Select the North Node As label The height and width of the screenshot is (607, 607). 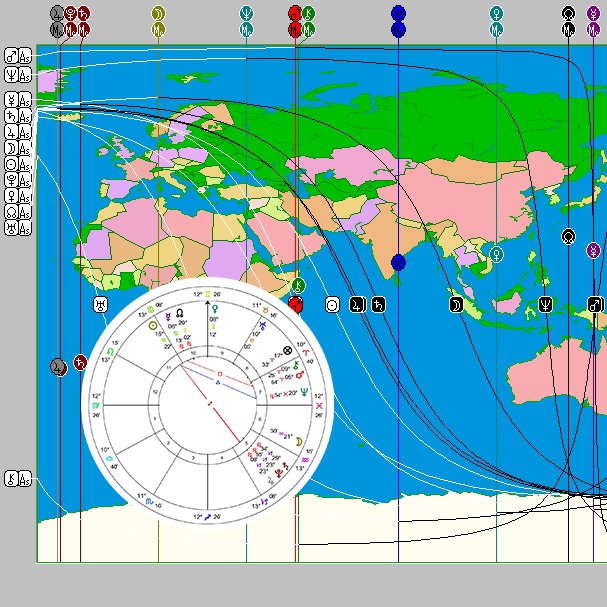click(x=18, y=212)
